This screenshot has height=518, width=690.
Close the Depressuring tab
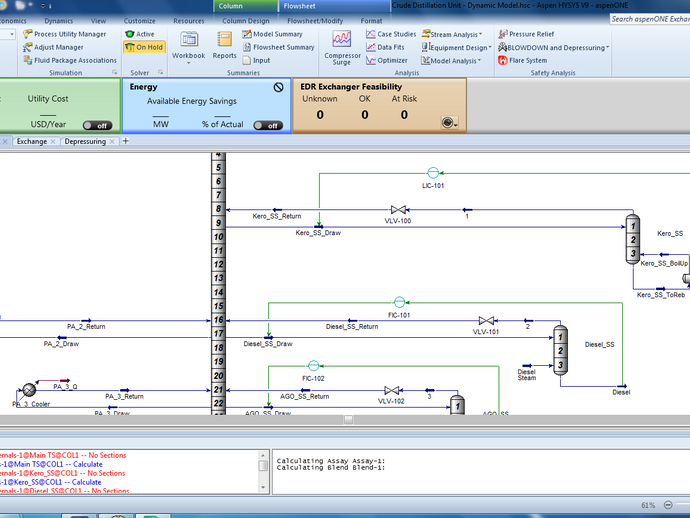pos(112,141)
